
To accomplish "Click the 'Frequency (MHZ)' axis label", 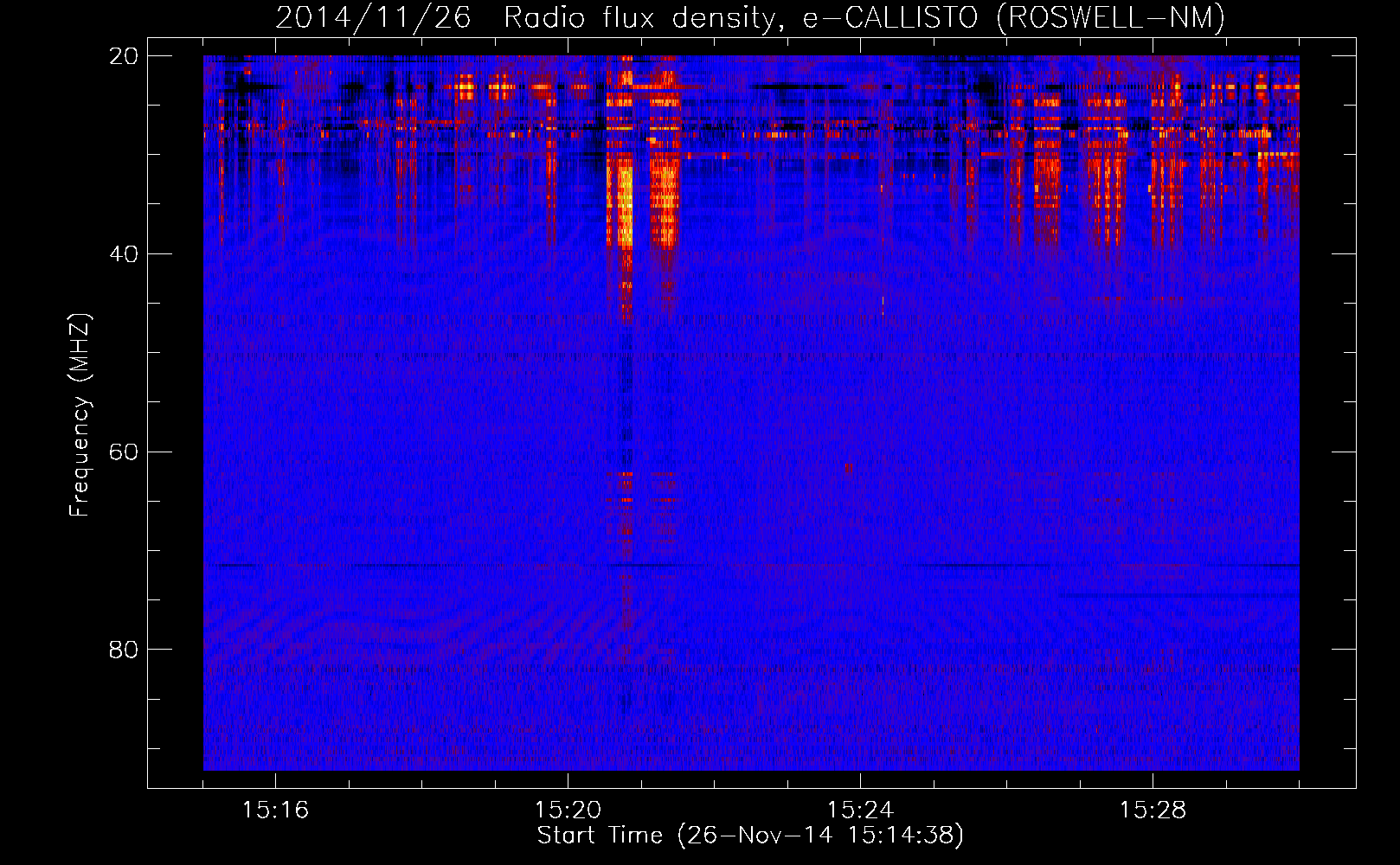I will (80, 415).
